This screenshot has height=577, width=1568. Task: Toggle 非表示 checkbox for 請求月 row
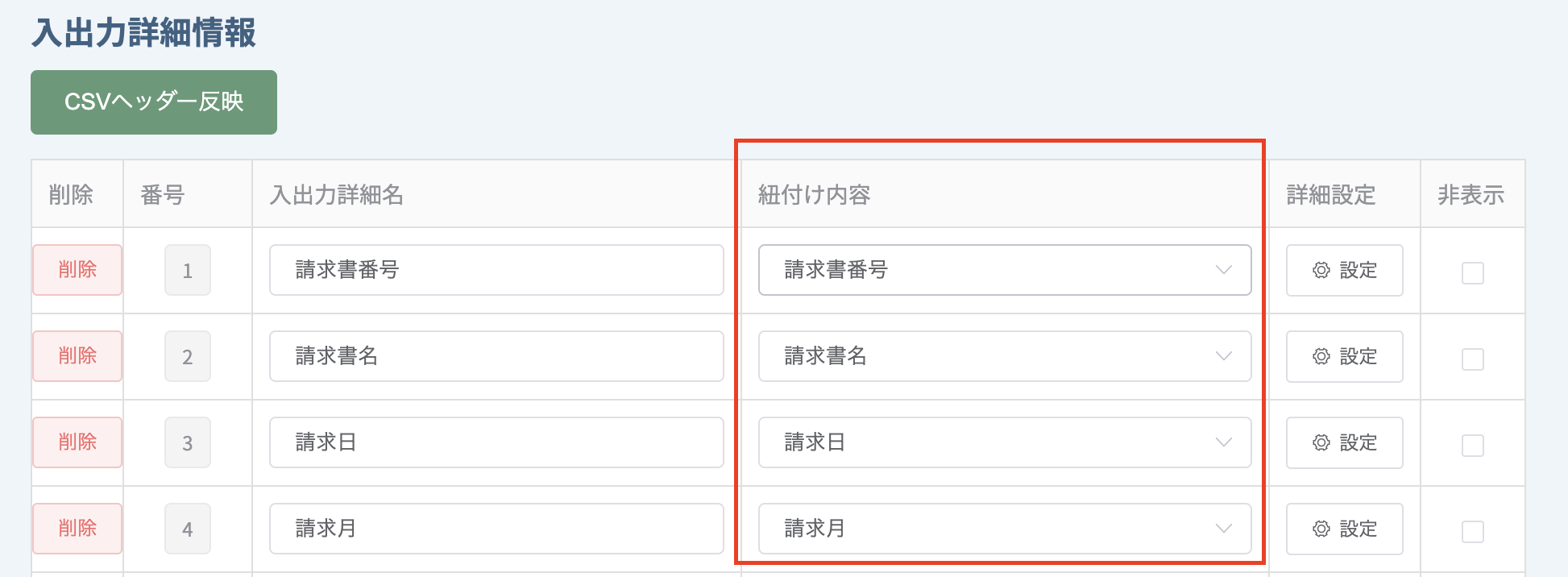coord(1473,532)
